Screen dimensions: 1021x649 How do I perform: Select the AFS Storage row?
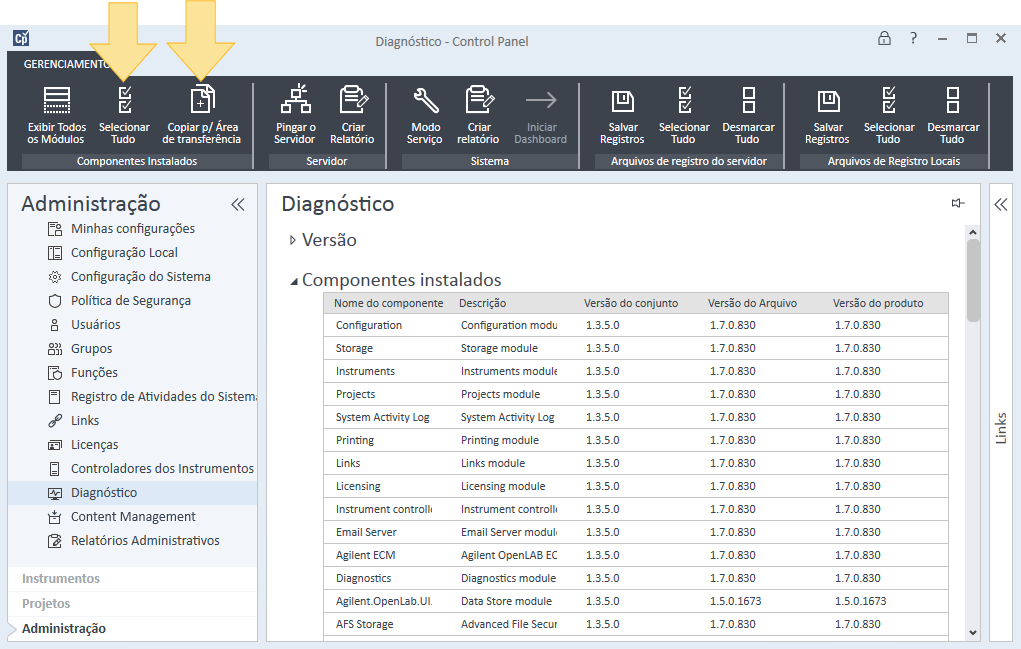point(636,624)
